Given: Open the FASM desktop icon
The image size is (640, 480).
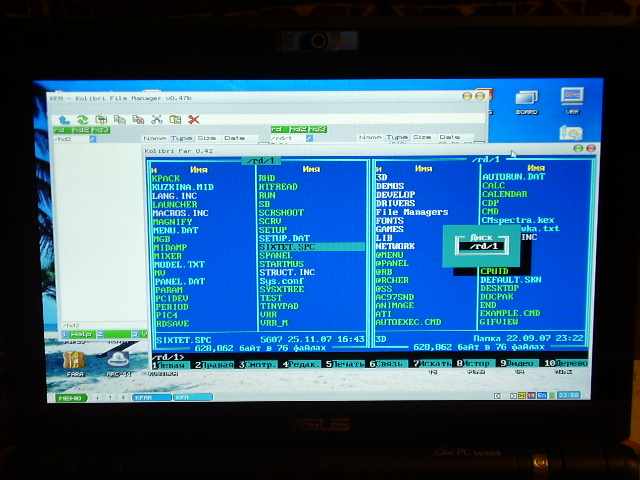Looking at the screenshot, I should click(x=75, y=361).
